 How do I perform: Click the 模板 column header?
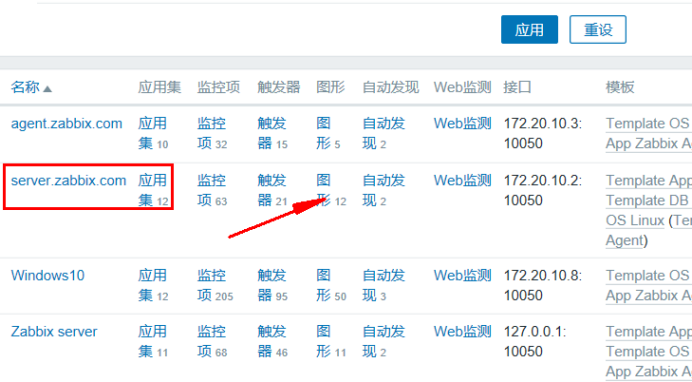click(620, 87)
